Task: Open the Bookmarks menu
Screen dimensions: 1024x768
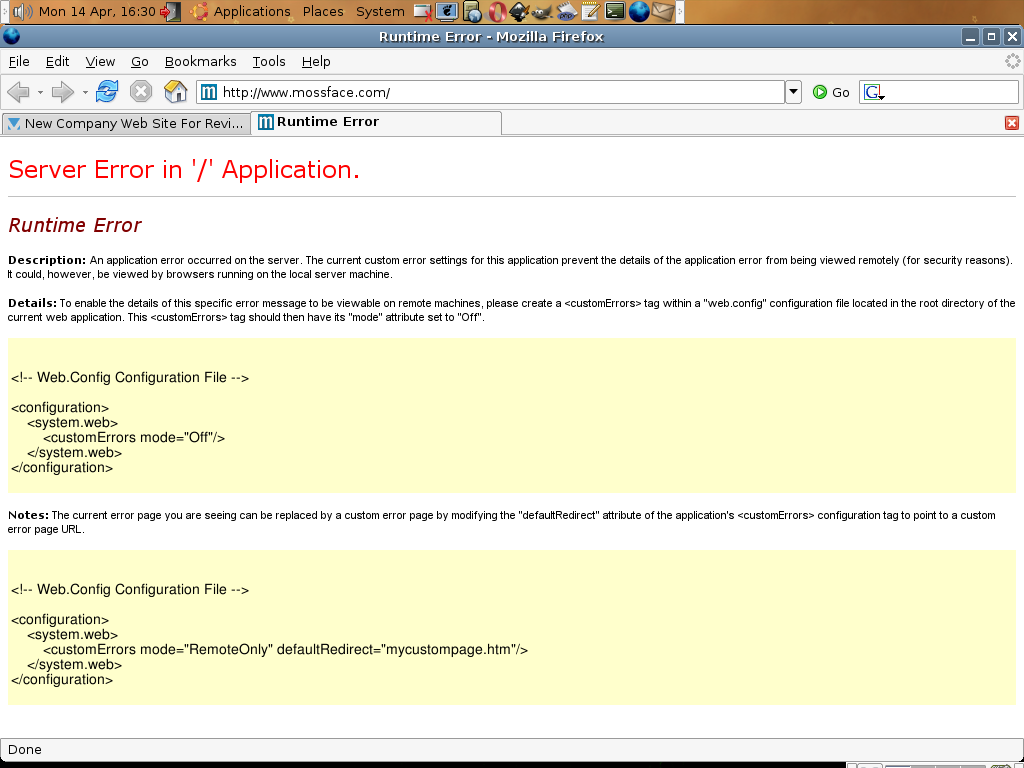Action: coord(200,61)
